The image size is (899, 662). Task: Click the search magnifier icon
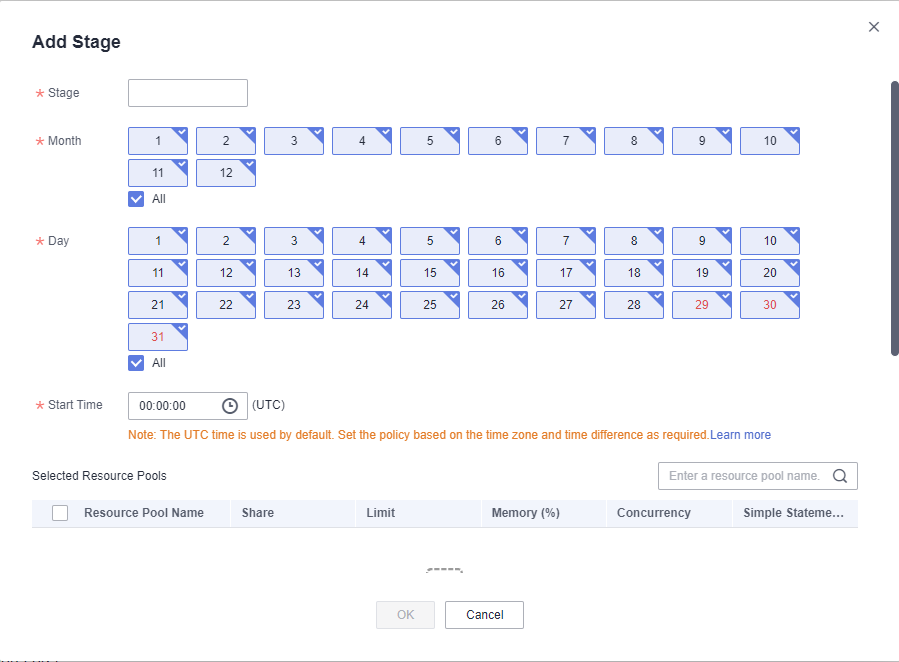(839, 476)
